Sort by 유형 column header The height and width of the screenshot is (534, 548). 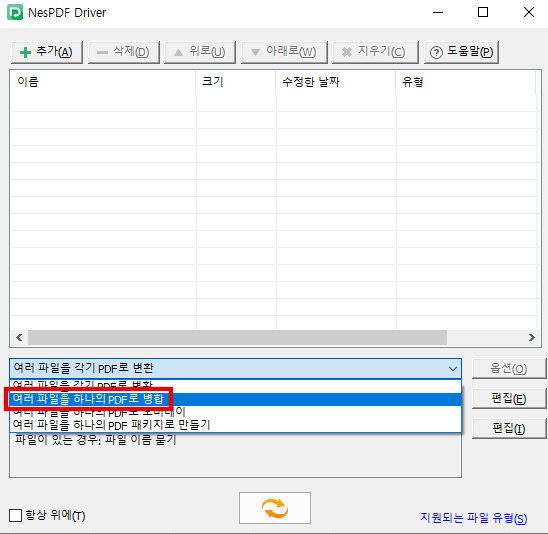coord(466,82)
